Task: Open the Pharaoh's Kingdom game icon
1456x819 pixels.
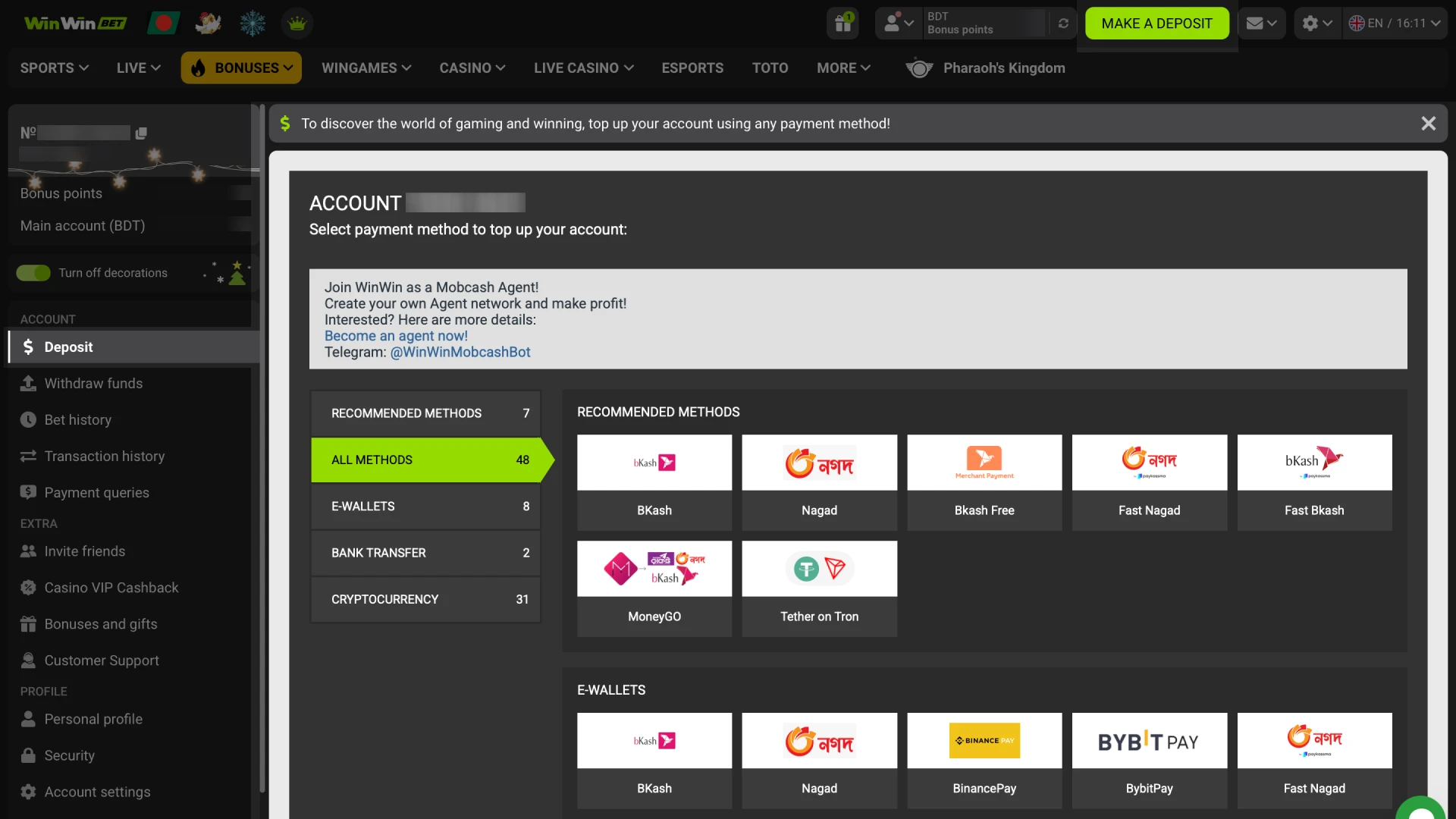Action: coord(918,67)
